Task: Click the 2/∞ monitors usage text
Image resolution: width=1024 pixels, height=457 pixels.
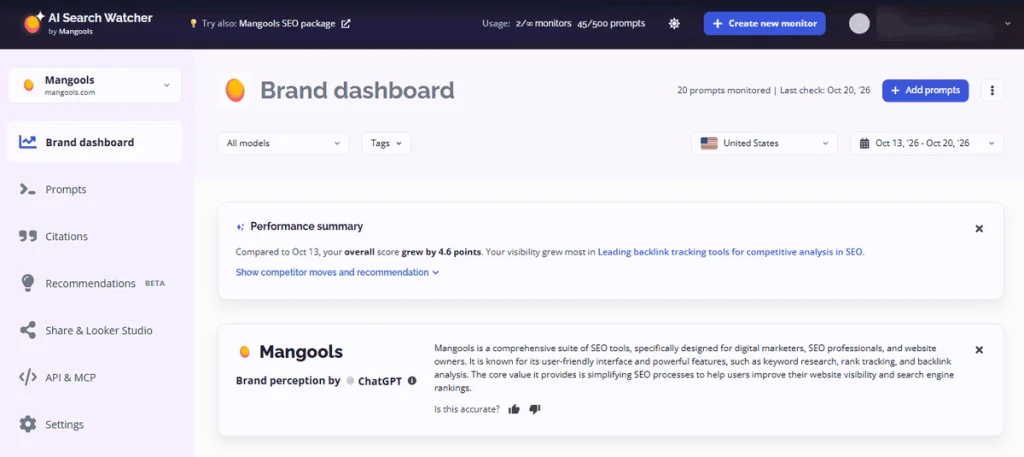Action: click(x=543, y=24)
